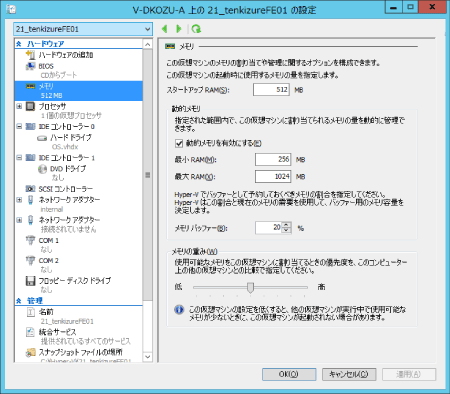Select the SCSI コントローラー label
The width and height of the screenshot is (450, 394).
[66, 189]
